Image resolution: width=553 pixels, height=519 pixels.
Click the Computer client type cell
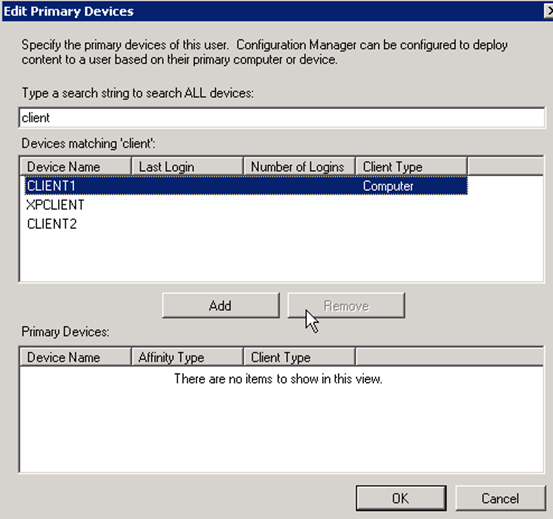[388, 186]
